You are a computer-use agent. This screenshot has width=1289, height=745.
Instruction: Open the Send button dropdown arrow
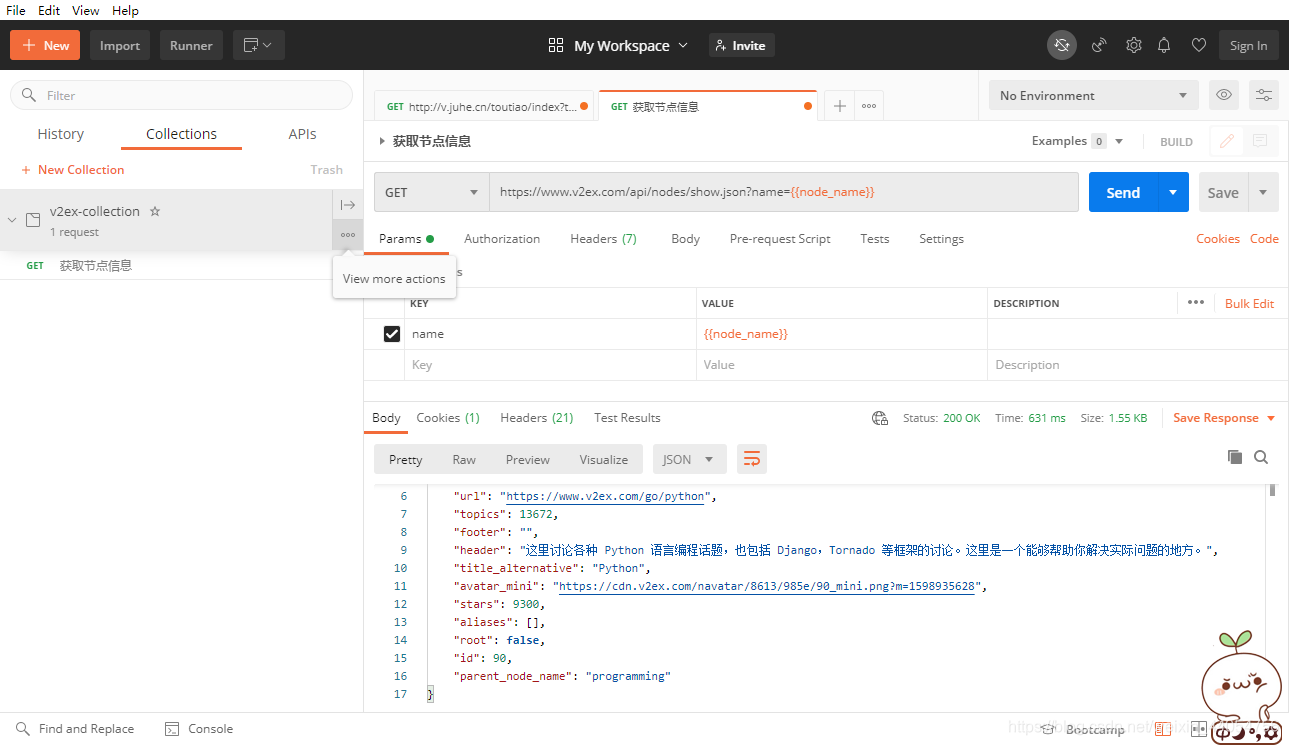(1173, 192)
